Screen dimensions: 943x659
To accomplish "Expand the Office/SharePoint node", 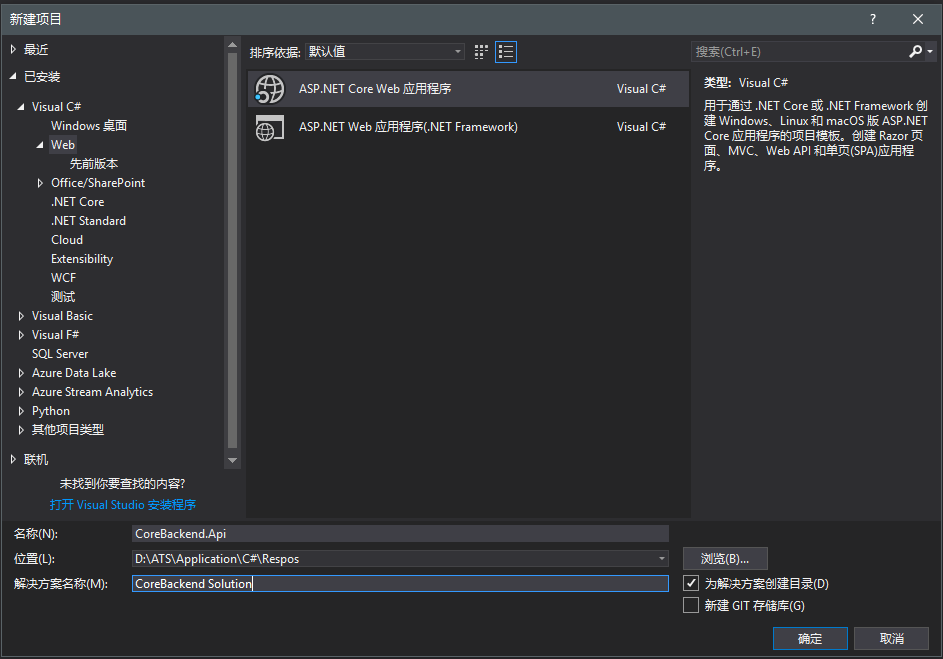I will (40, 183).
